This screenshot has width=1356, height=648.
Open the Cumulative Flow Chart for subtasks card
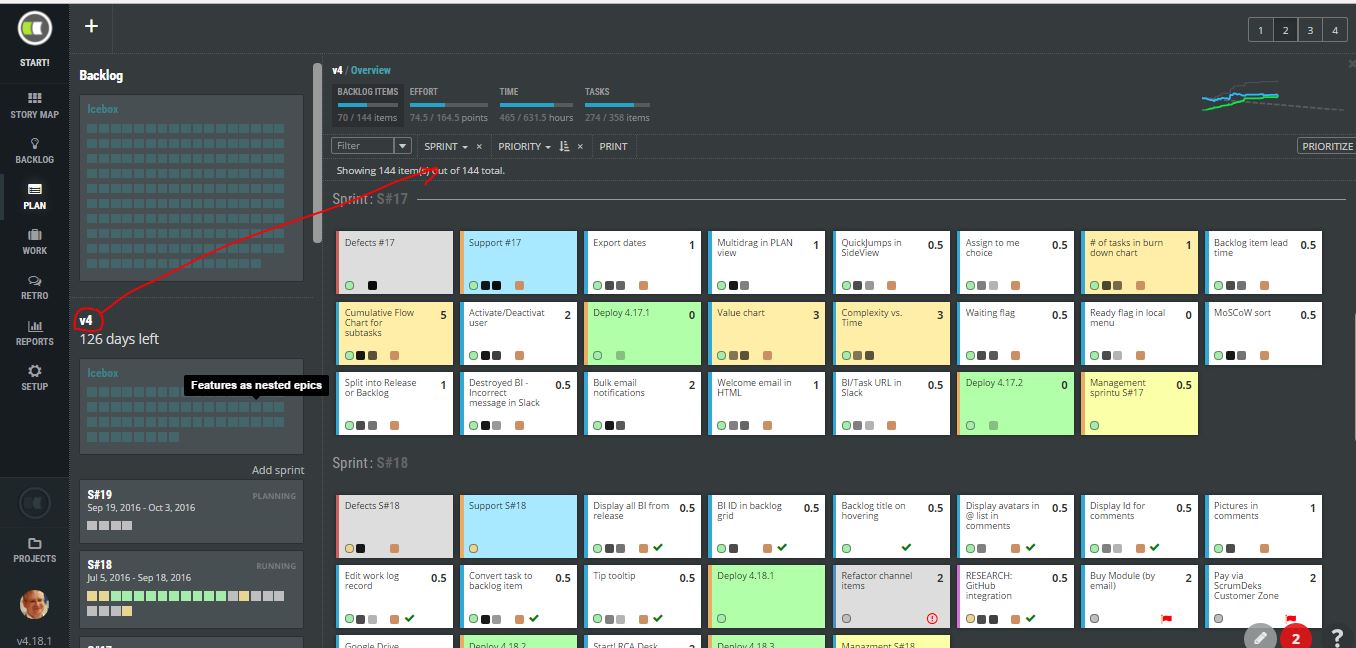pyautogui.click(x=394, y=333)
